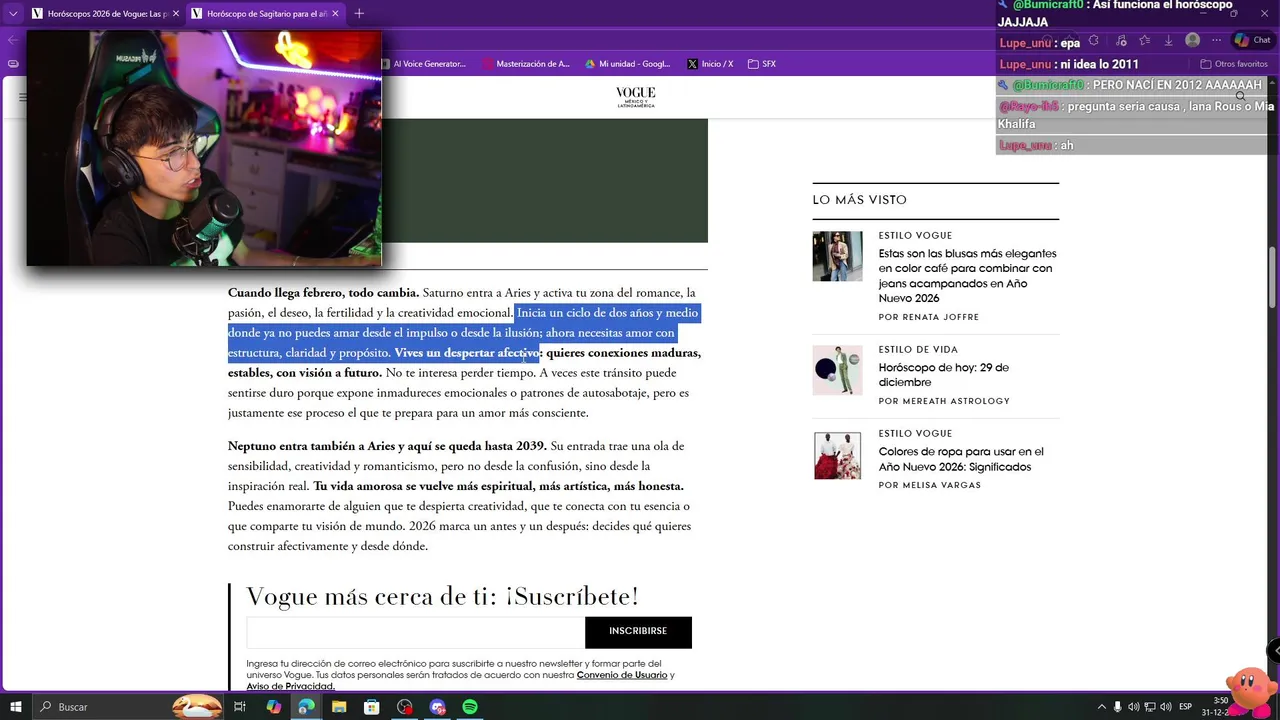Viewport: 1280px width, 720px height.
Task: Open blusas elegantes color café article thumbnail
Action: pyautogui.click(x=837, y=256)
